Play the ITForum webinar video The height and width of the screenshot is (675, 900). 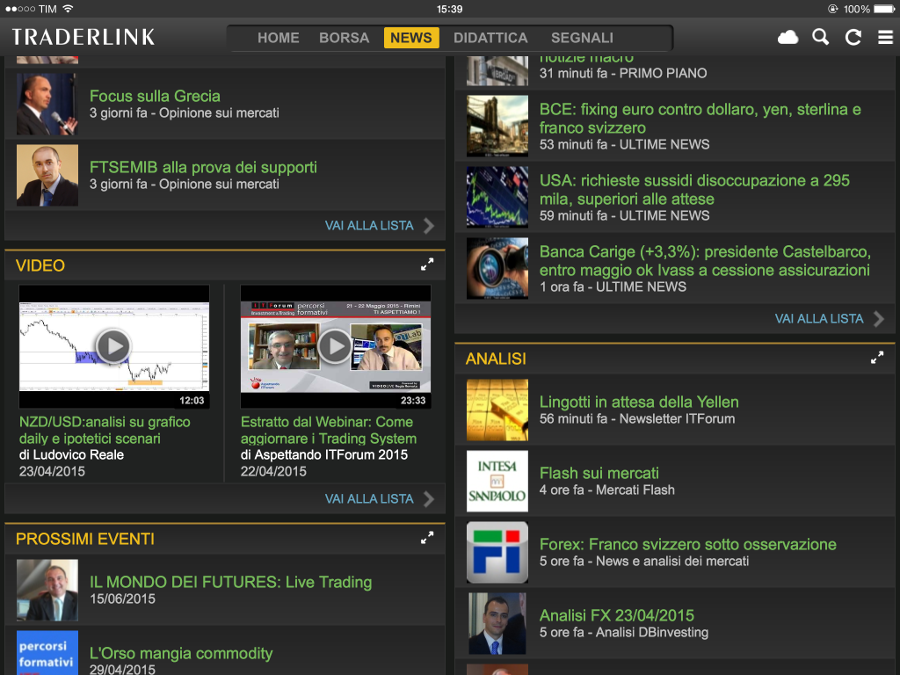pyautogui.click(x=335, y=346)
